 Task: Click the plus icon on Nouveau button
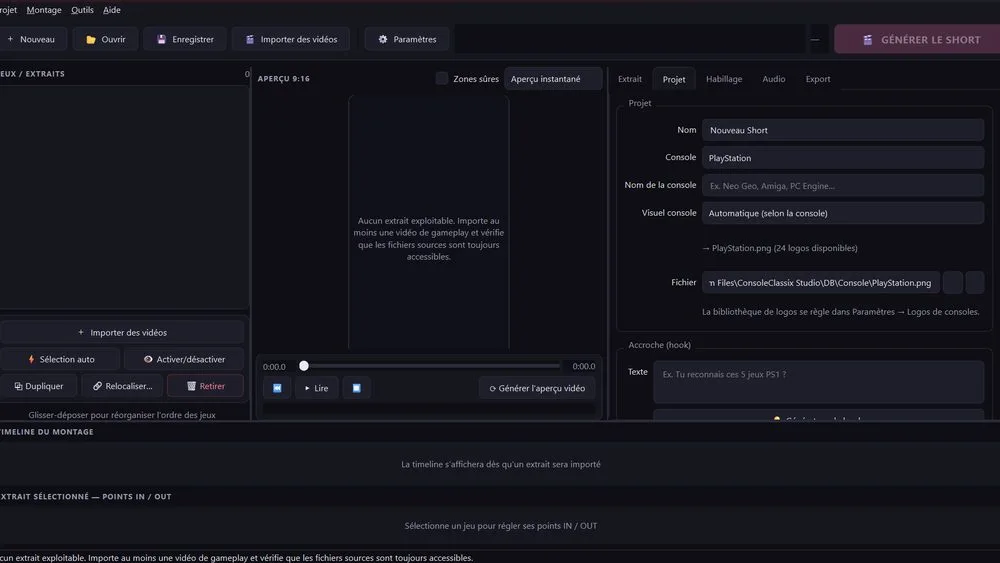point(10,39)
